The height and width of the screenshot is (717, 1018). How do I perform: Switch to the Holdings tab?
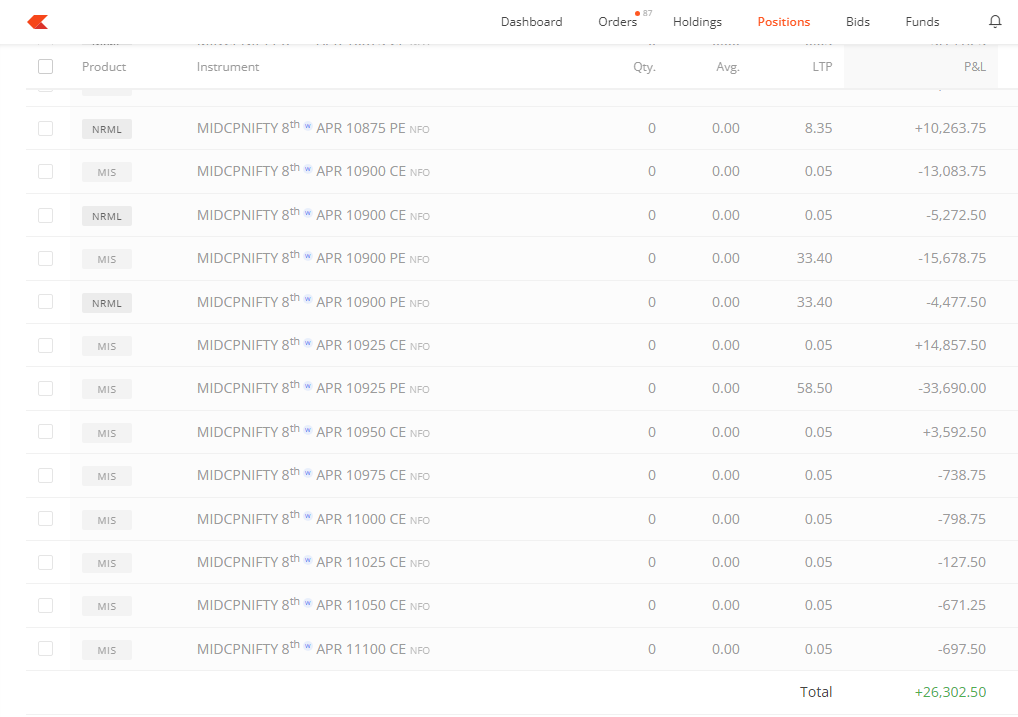click(x=697, y=21)
